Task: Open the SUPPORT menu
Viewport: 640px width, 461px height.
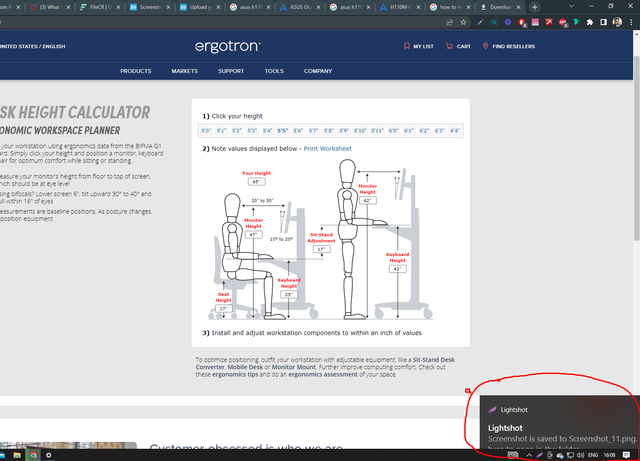Action: pyautogui.click(x=231, y=71)
